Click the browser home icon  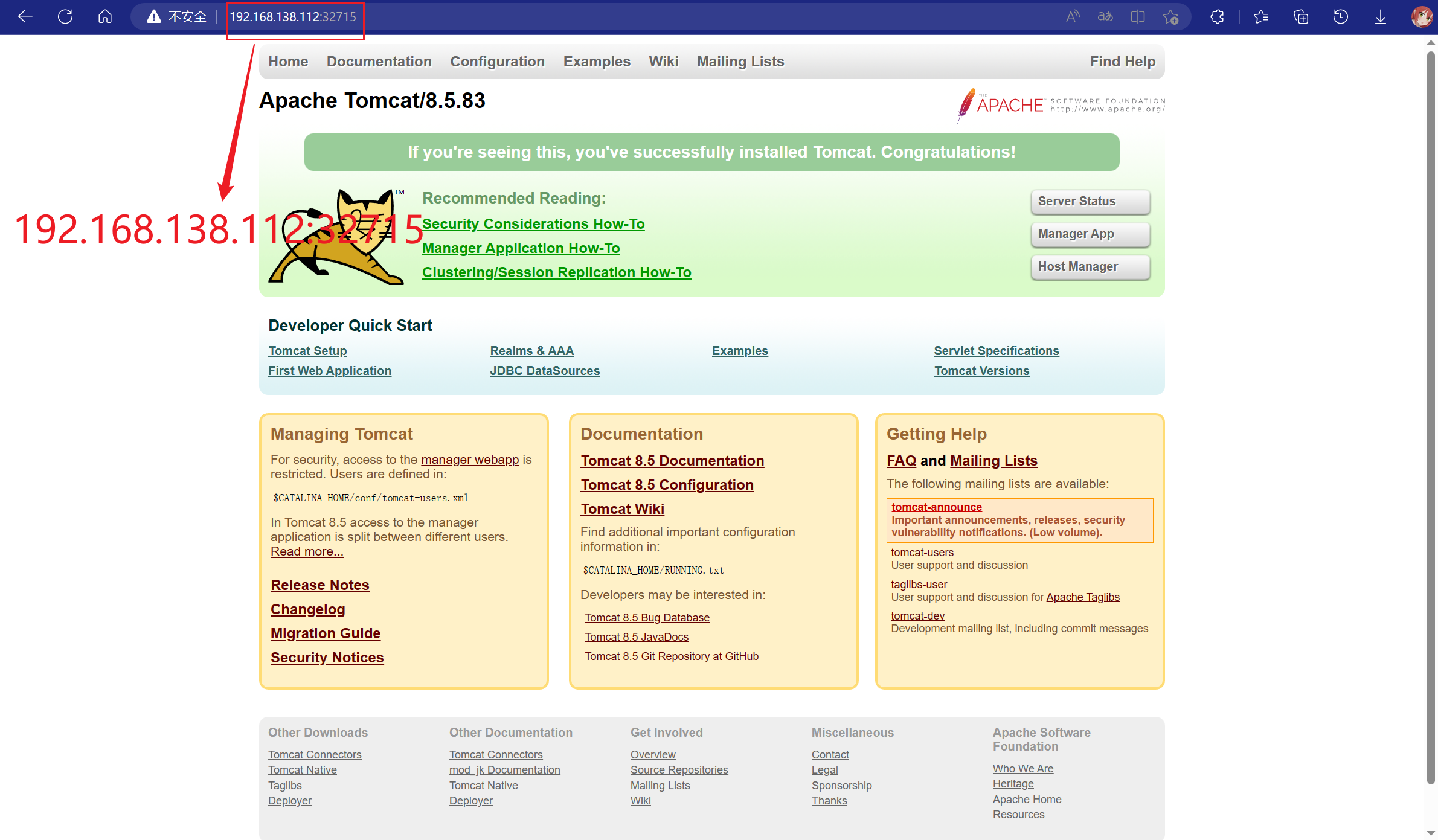(105, 16)
